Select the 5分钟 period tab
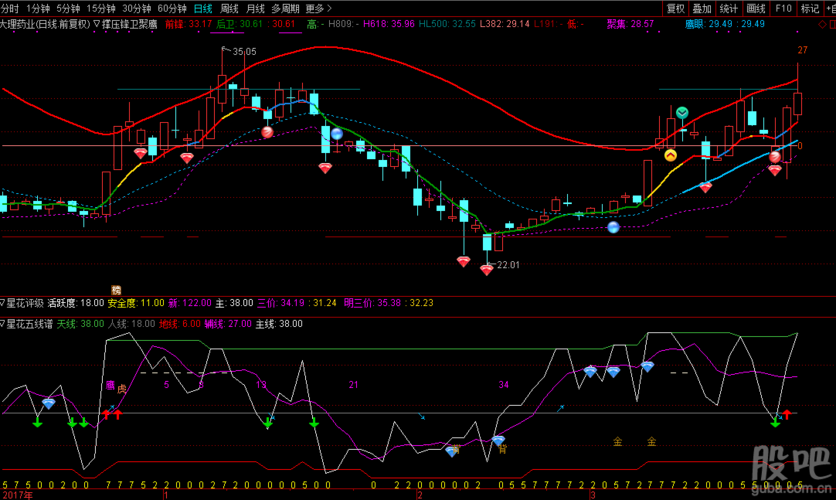Viewport: 836px width, 500px height. pos(68,9)
